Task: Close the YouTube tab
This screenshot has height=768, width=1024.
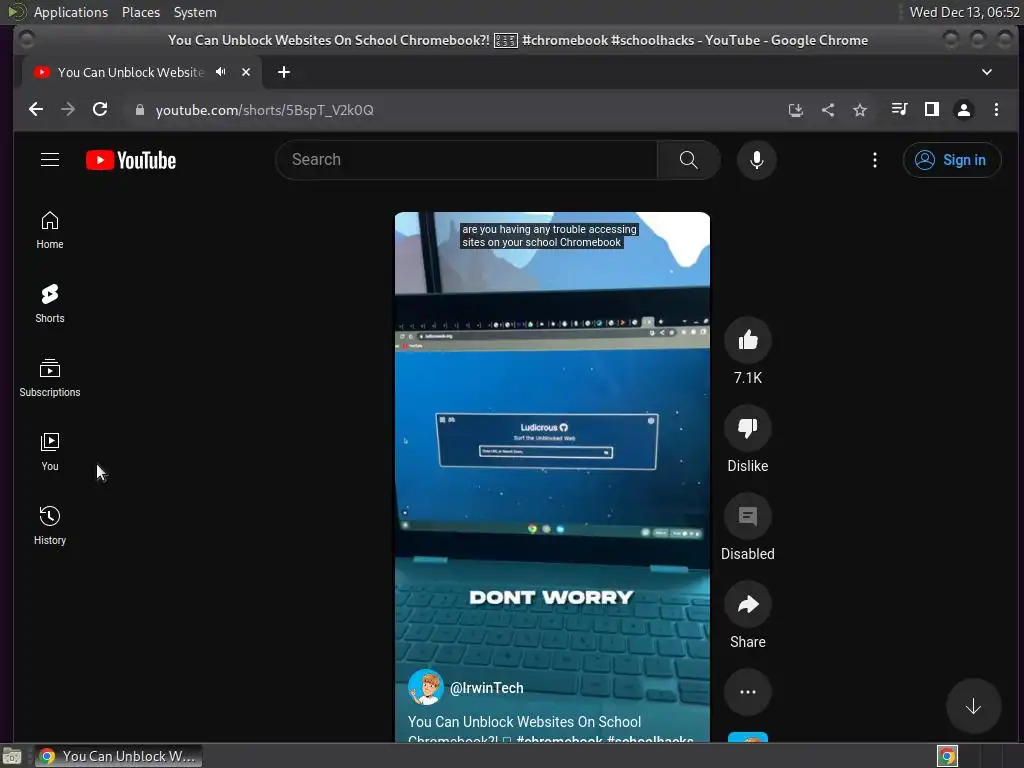Action: 246,72
